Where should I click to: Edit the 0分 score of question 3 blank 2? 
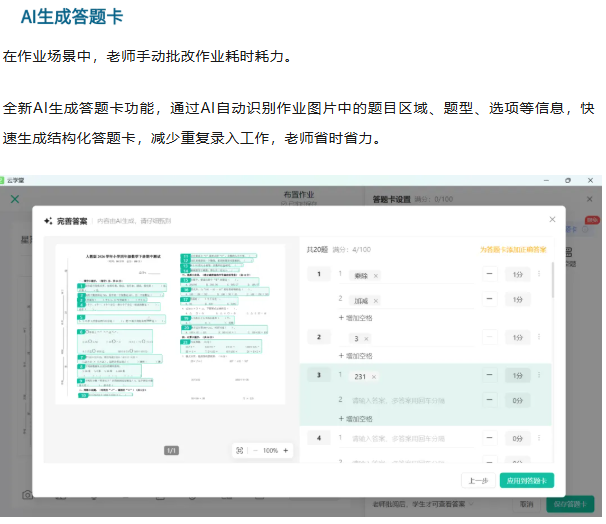tap(517, 400)
